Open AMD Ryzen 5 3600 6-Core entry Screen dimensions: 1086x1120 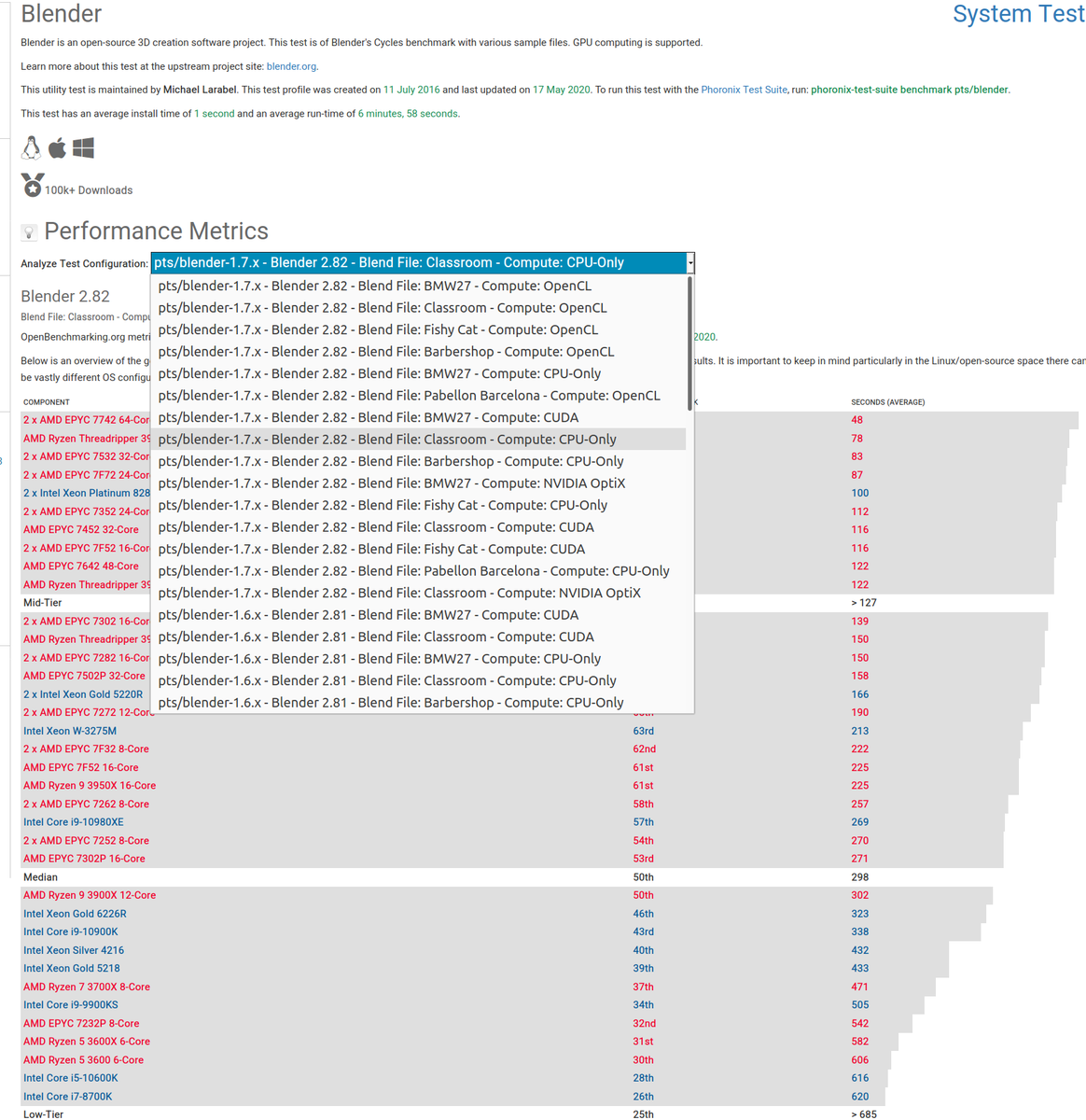[84, 1059]
